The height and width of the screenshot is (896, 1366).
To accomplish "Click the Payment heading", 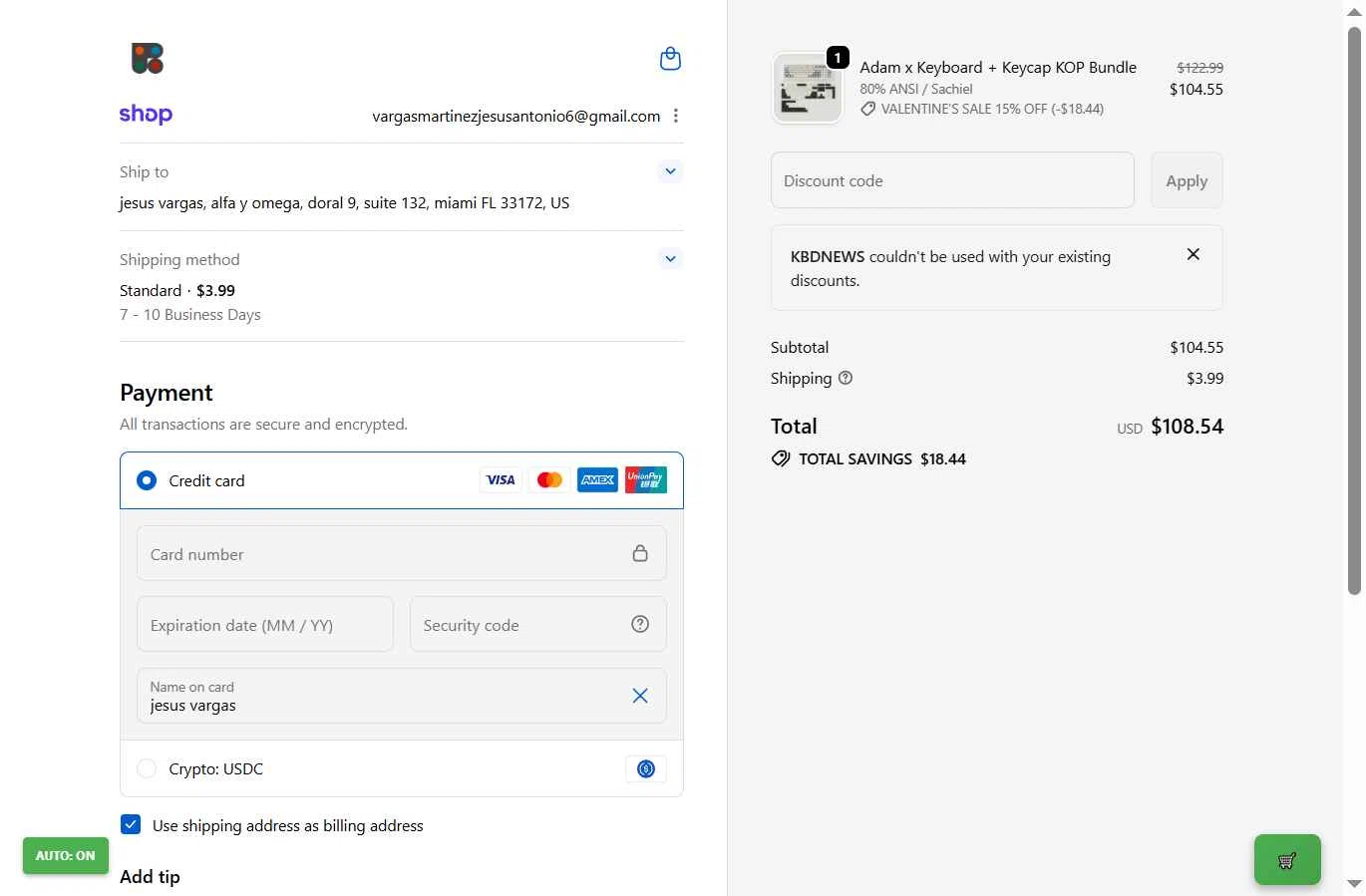I will [167, 393].
